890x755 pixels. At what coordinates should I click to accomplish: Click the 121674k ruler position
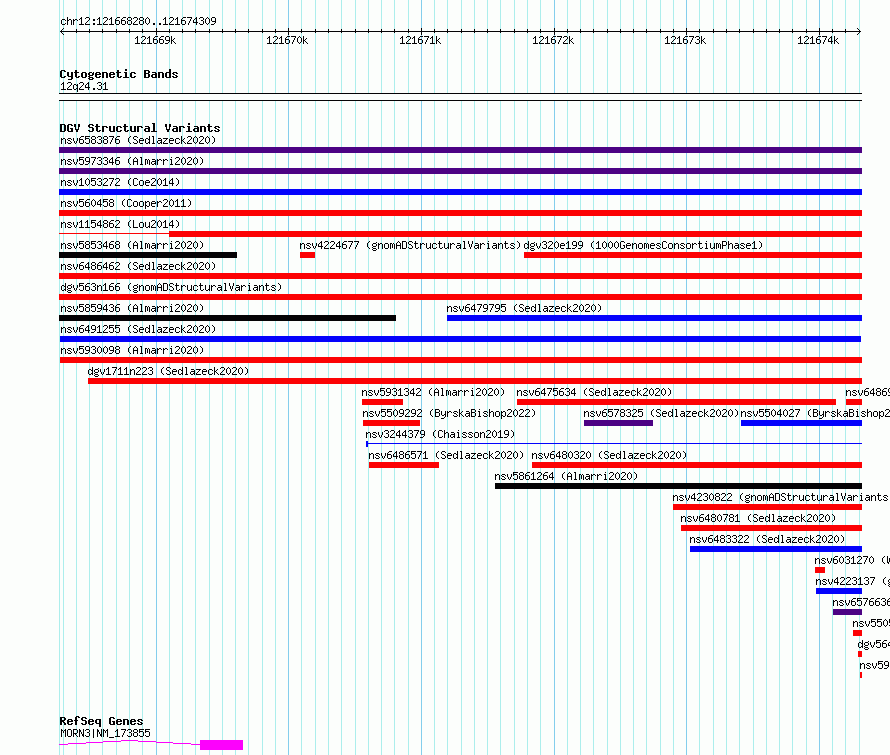coord(818,40)
